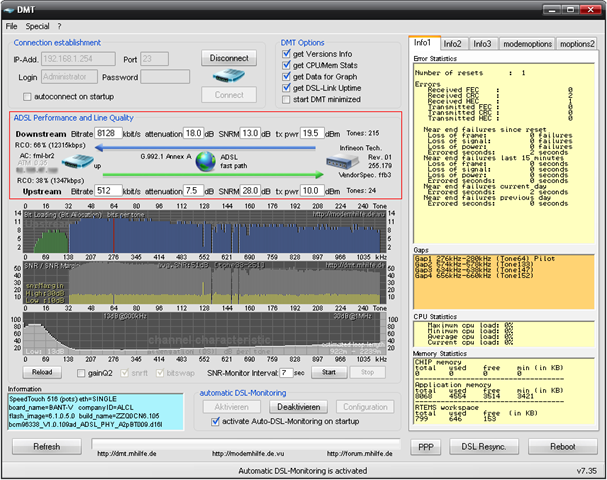607x480 pixels.
Task: Click the modem icon under Disconnect button
Action: coord(229,76)
